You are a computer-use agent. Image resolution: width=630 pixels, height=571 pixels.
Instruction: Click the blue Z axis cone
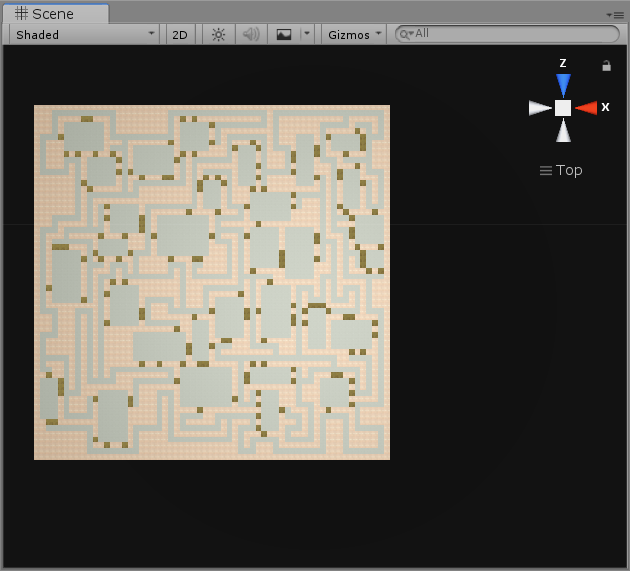[563, 85]
